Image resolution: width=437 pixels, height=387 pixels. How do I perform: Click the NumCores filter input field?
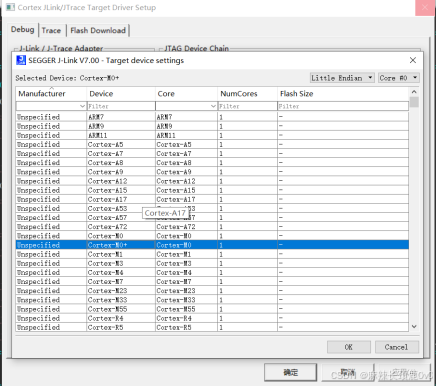coord(248,106)
